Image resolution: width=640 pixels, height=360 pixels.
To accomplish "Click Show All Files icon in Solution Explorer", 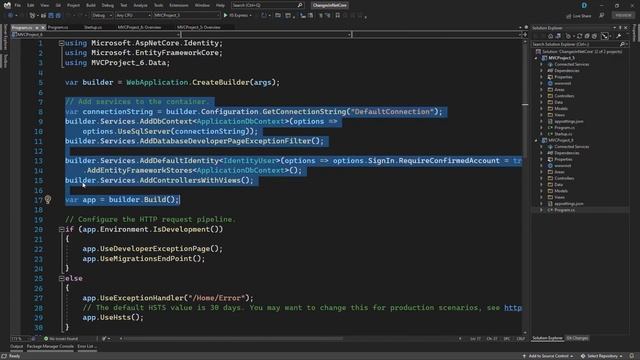I will coord(594,36).
